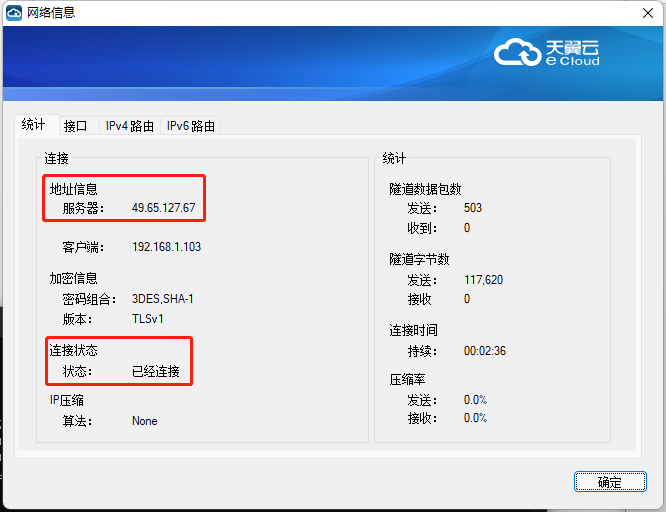Click the 版本 label
Viewport: 666px width, 512px height.
coord(77,319)
